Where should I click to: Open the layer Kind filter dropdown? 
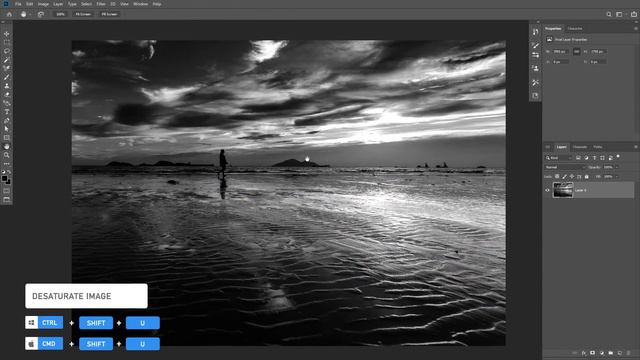pyautogui.click(x=559, y=158)
